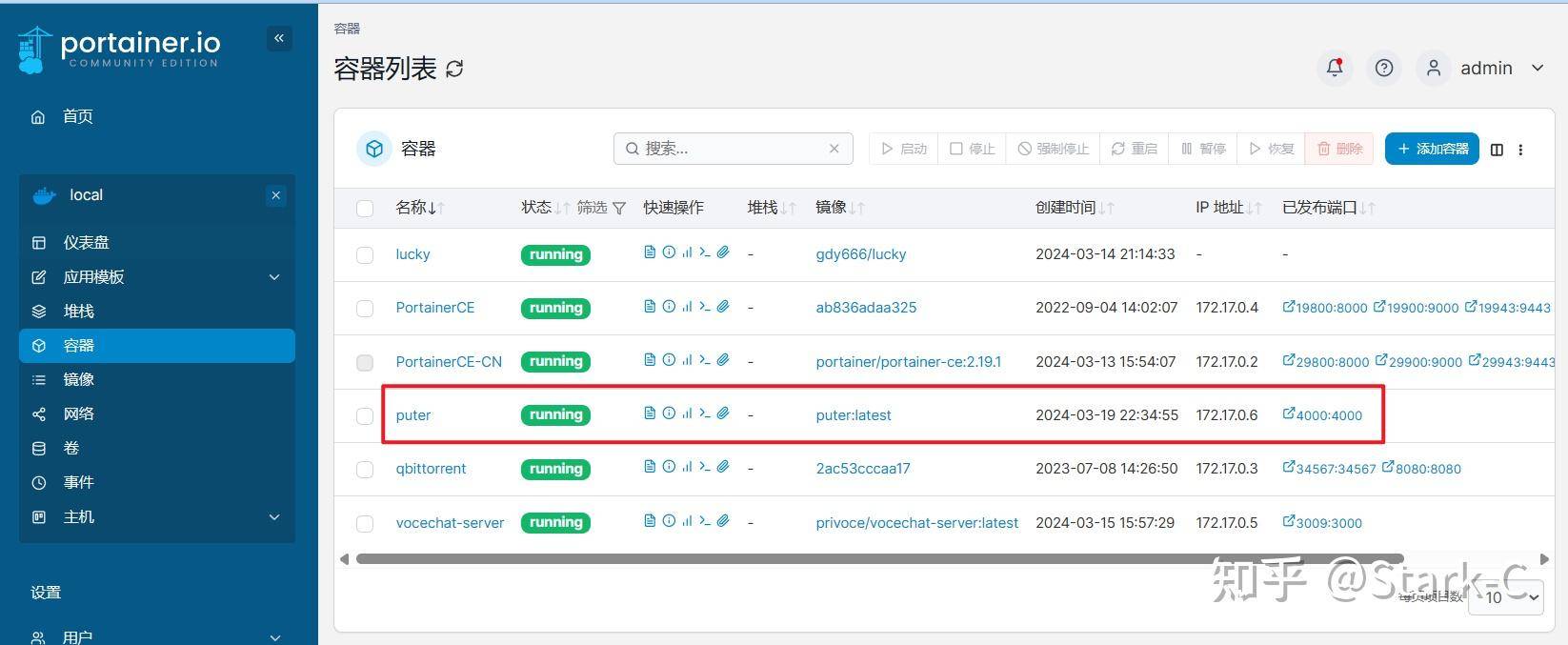1568x645 pixels.
Task: Sort containers by 镜像 column
Action: 839,207
